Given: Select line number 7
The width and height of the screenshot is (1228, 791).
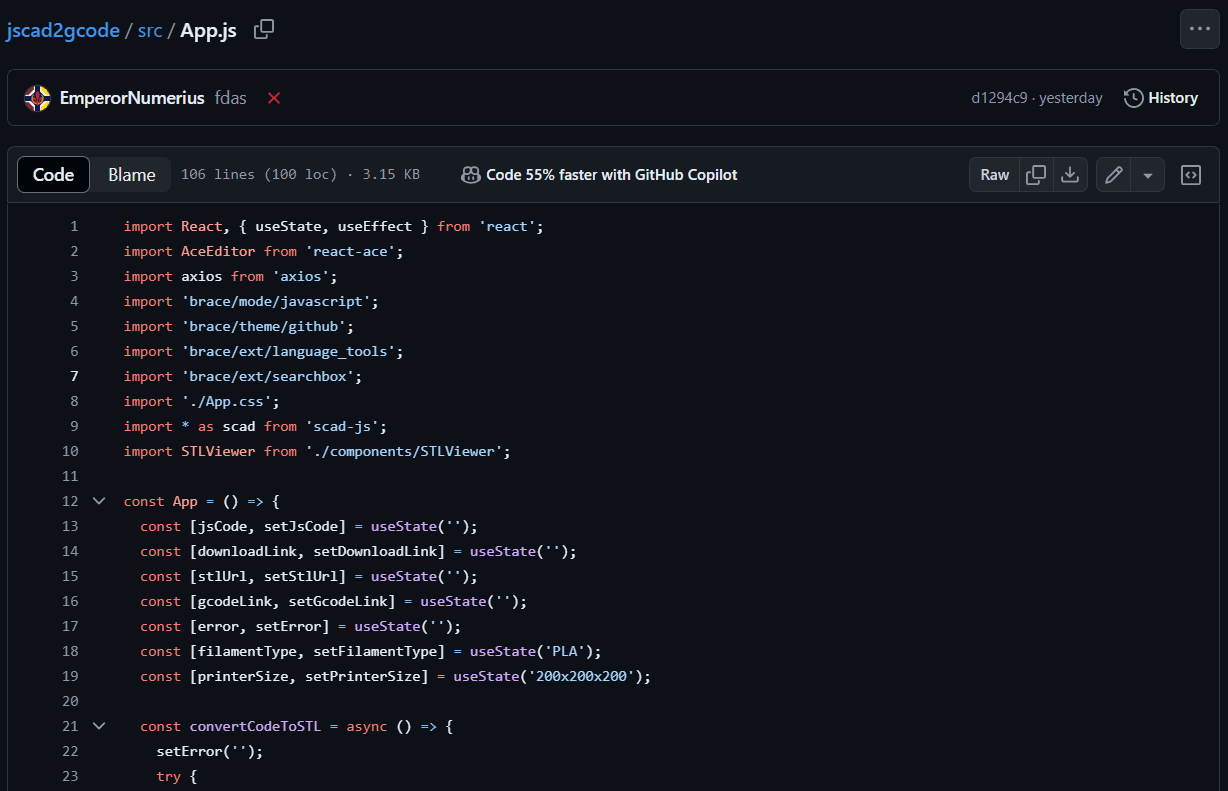Looking at the screenshot, I should pyautogui.click(x=74, y=376).
